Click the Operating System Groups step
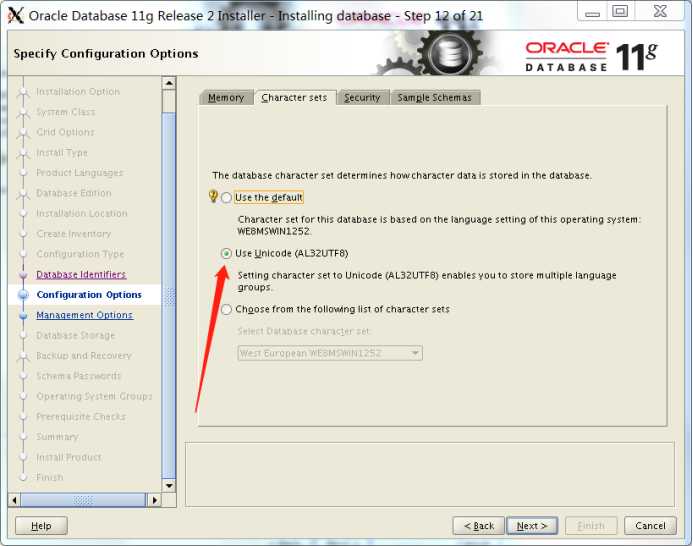Viewport: 693px width, 546px height. coord(94,397)
